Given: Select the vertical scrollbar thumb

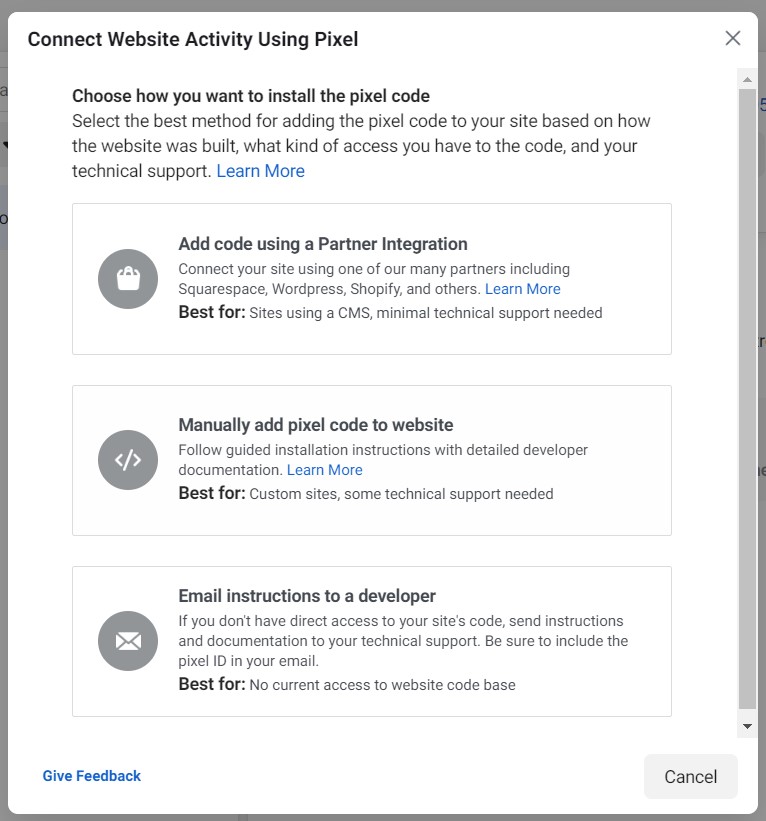Looking at the screenshot, I should coord(747,399).
